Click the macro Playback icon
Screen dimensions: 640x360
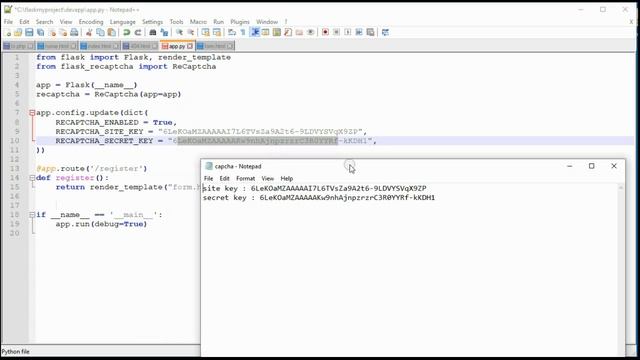348,32
